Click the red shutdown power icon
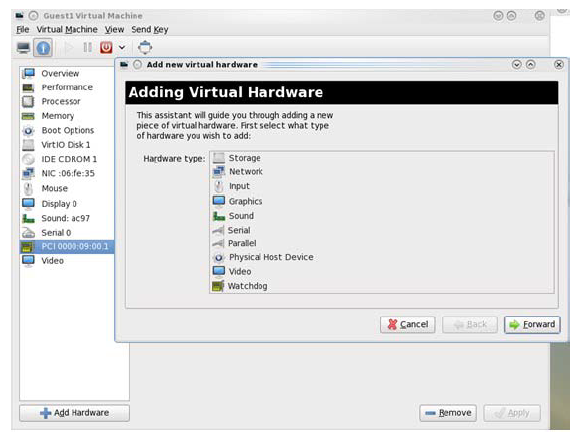The image size is (578, 439). coord(106,48)
